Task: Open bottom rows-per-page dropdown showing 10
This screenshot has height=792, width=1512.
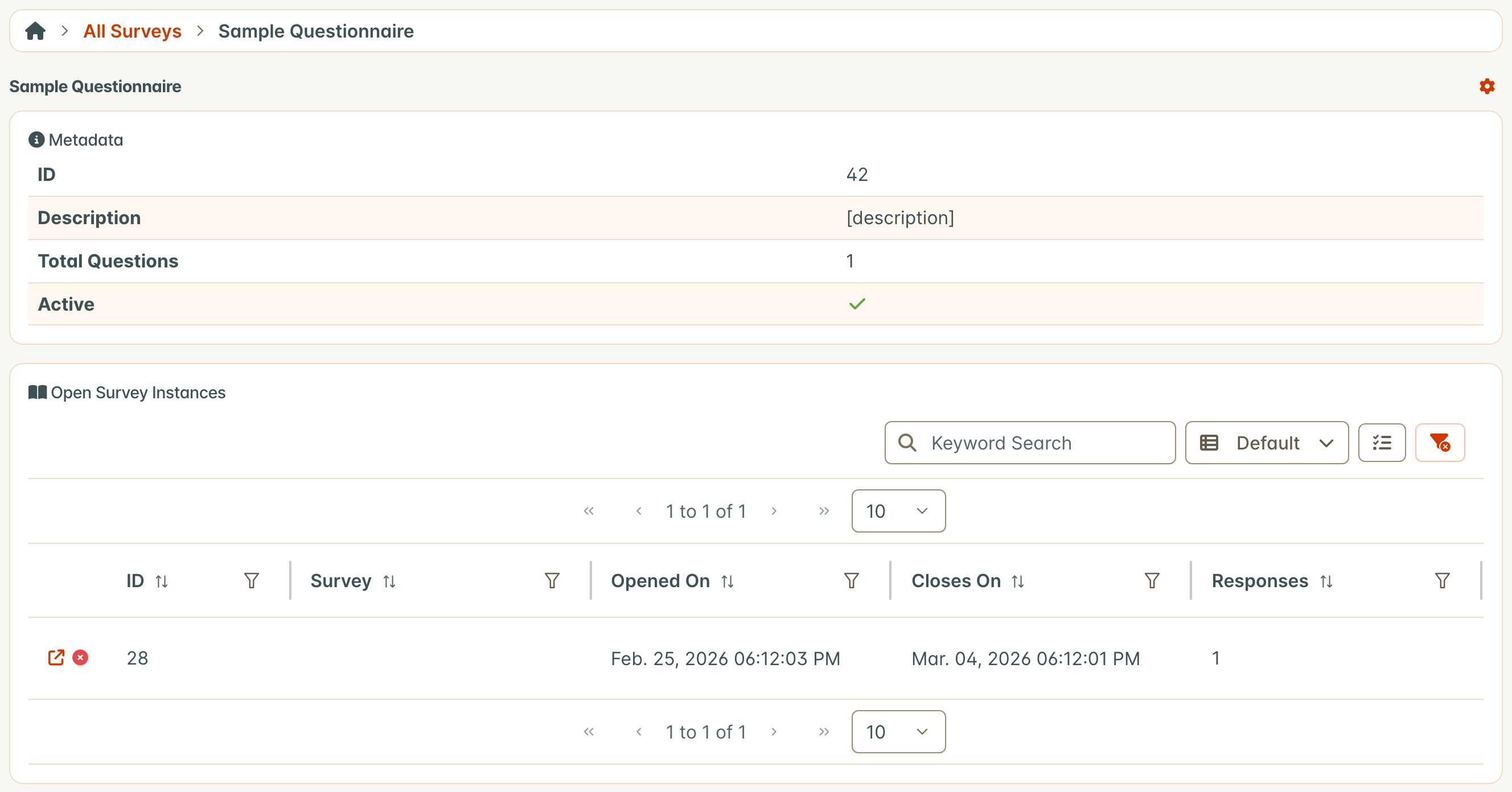Action: click(898, 731)
